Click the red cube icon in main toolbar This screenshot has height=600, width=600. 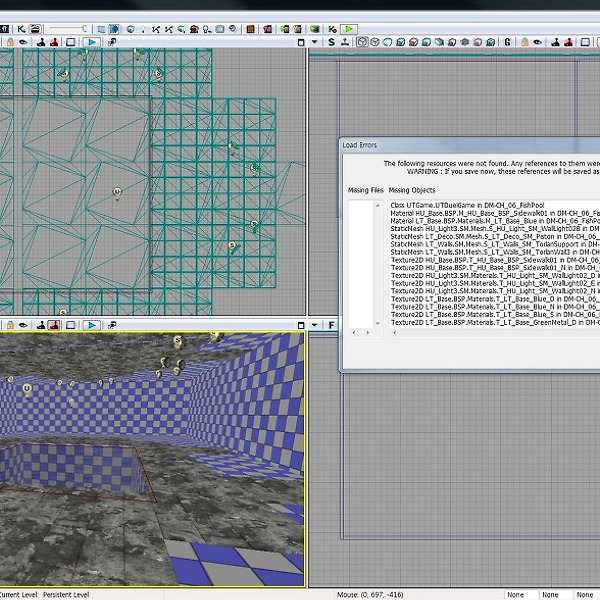coord(267,29)
